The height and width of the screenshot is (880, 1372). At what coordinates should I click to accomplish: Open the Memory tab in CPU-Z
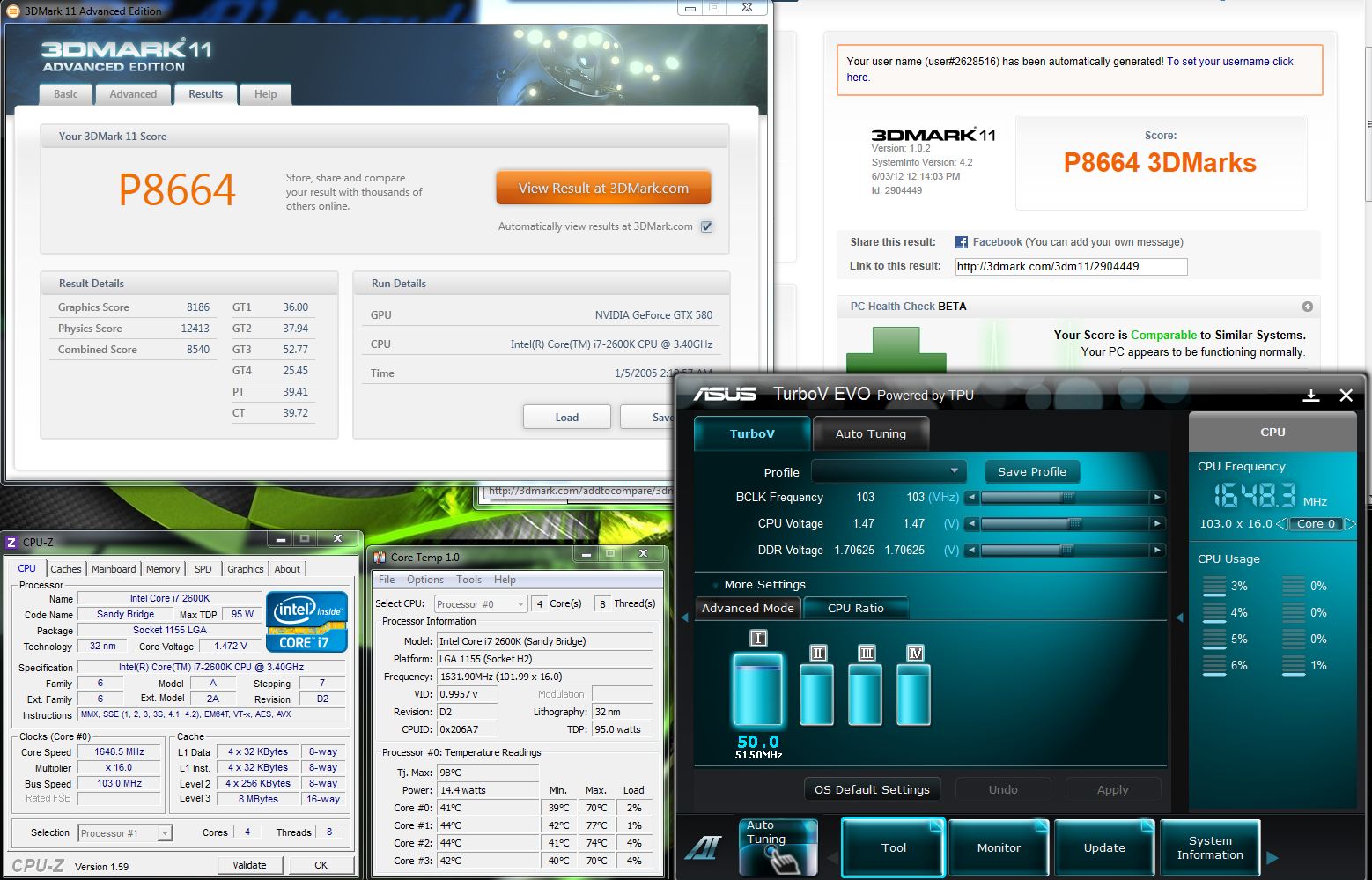[163, 569]
